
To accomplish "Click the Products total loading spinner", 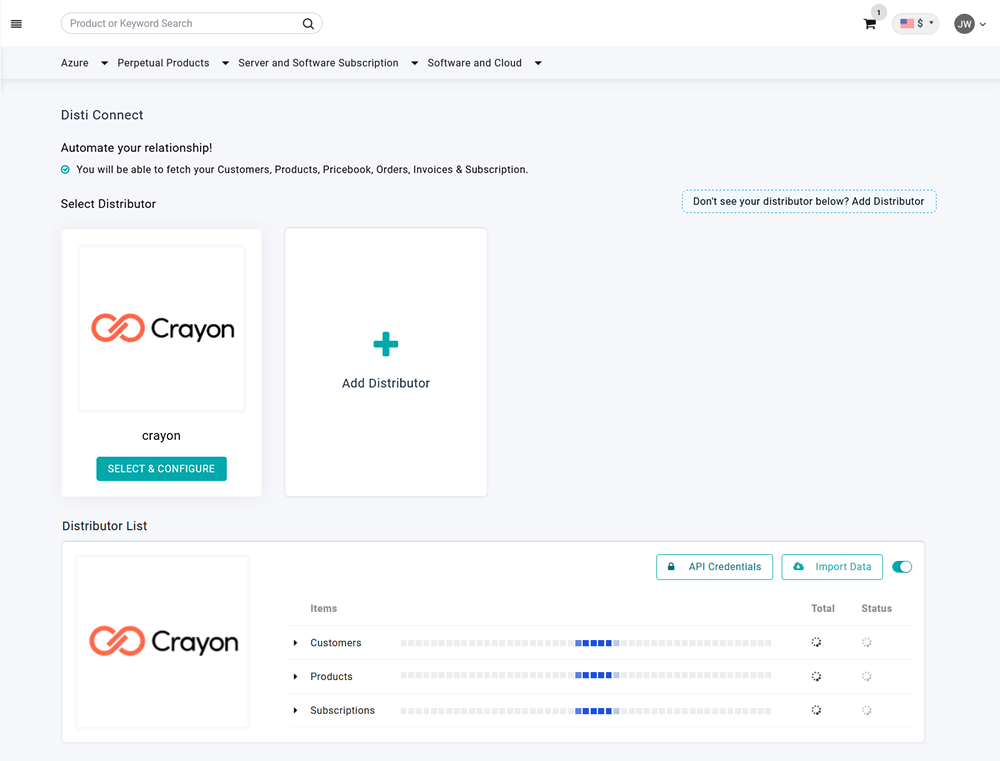I will pos(816,676).
